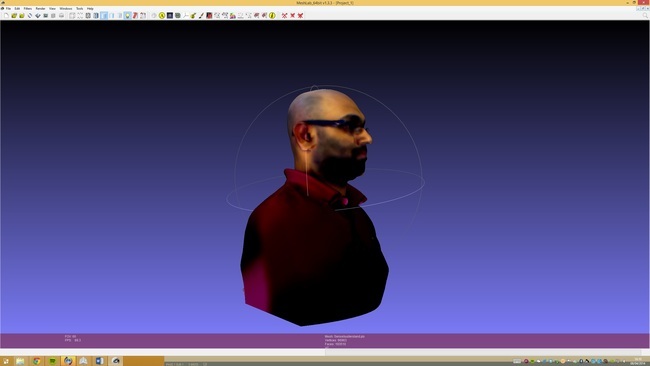650x366 pixels.
Task: Open the Render menu
Action: pyautogui.click(x=40, y=8)
